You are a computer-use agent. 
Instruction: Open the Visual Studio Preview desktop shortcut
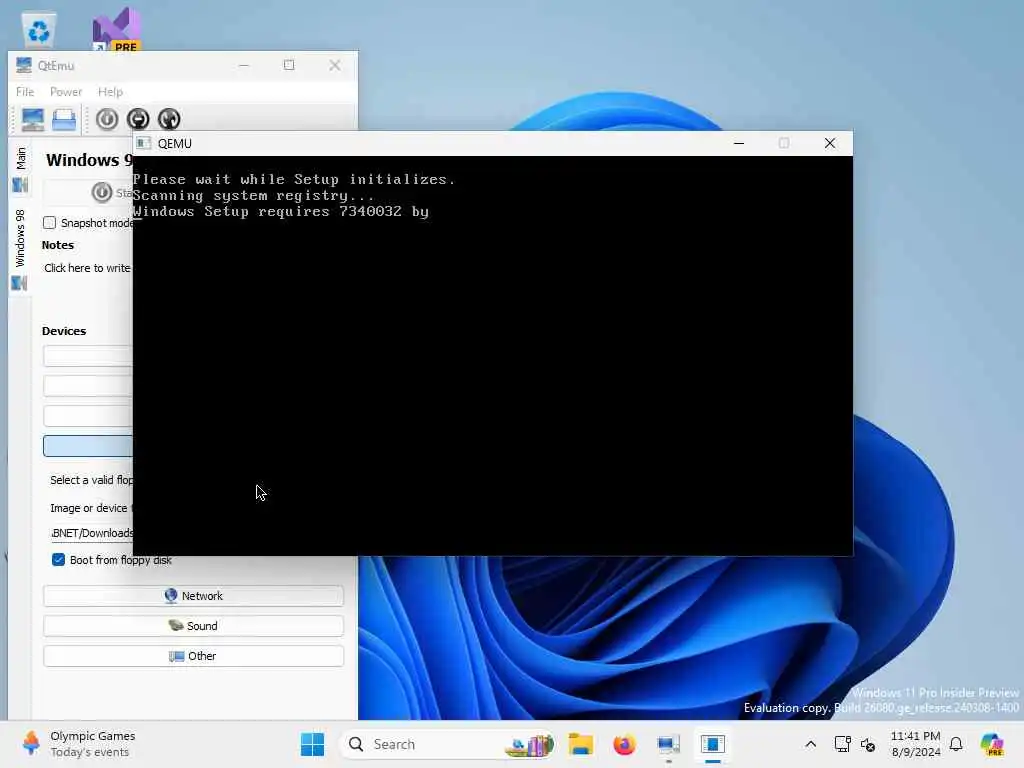point(117,30)
